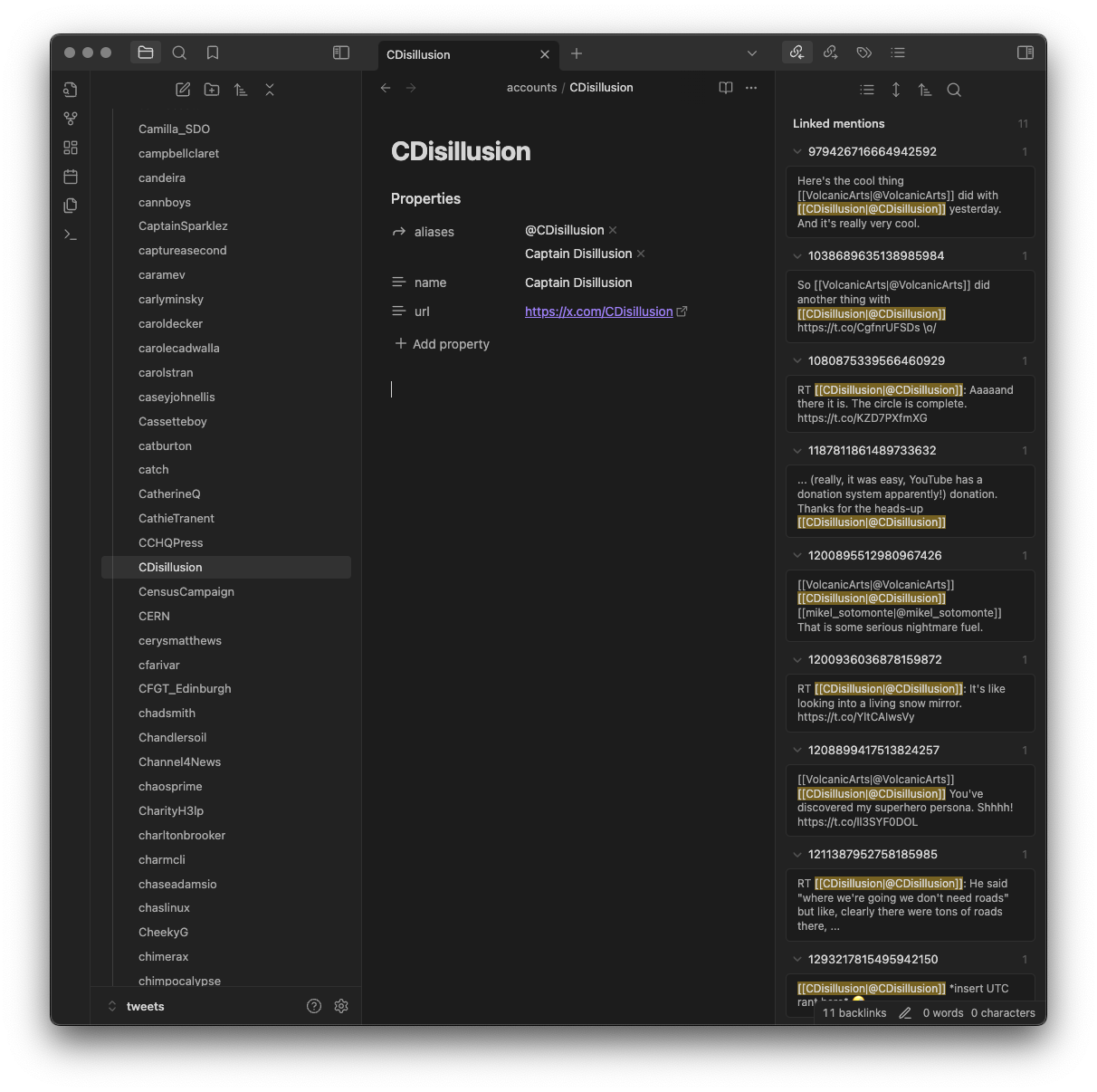Collapse the 1200895512980967426 backlink result
The width and height of the screenshot is (1097, 1092).
(x=797, y=556)
